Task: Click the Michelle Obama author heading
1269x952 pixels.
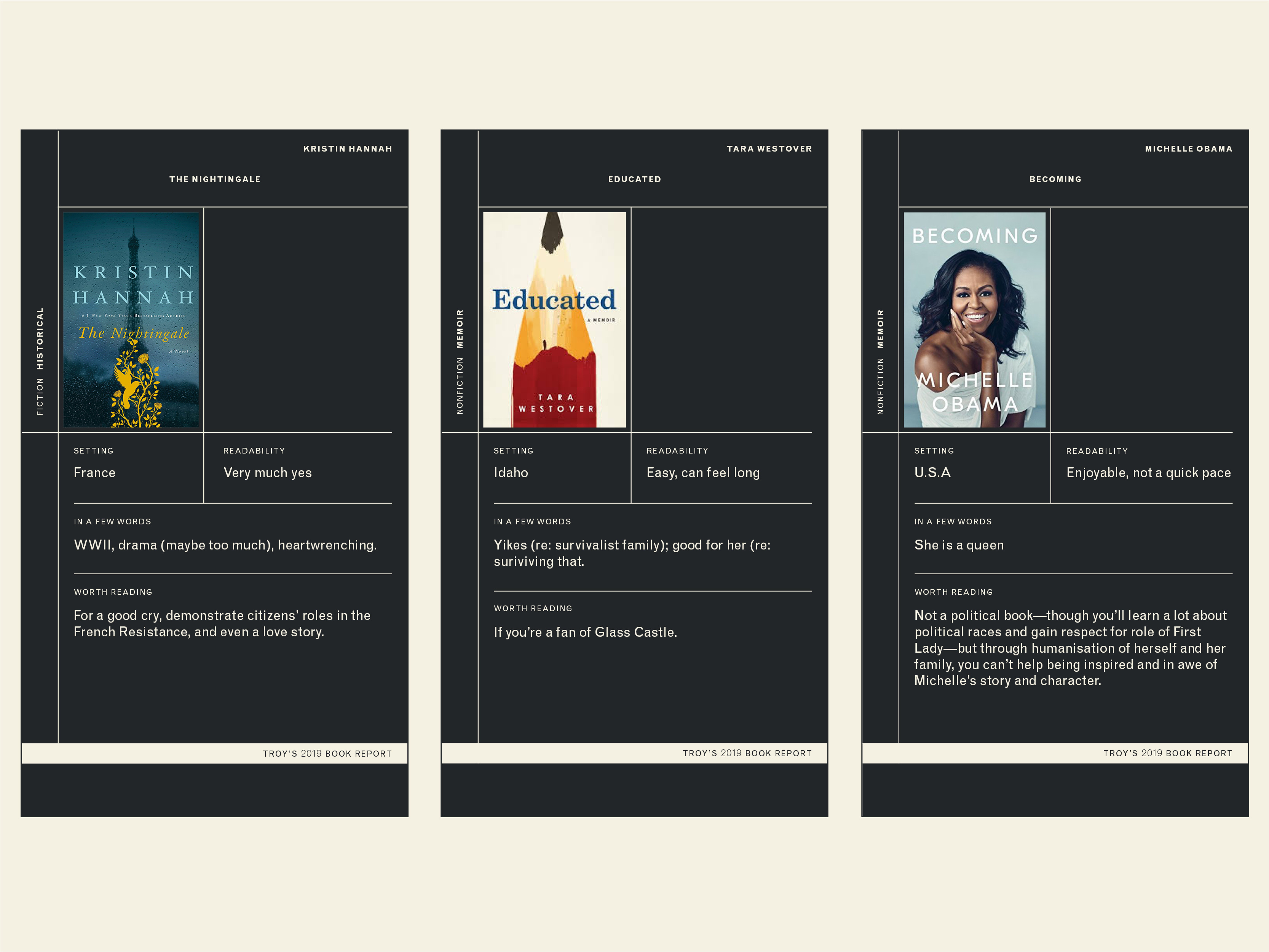Action: [x=1188, y=149]
